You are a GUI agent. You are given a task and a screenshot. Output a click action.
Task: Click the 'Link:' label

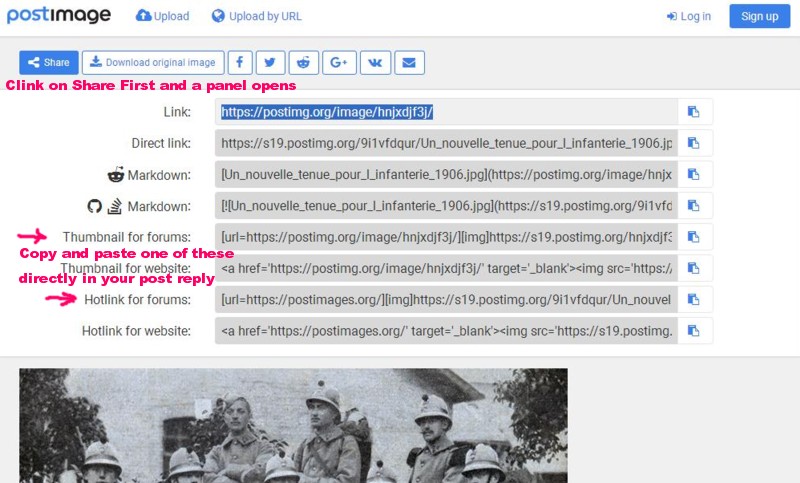point(177,112)
